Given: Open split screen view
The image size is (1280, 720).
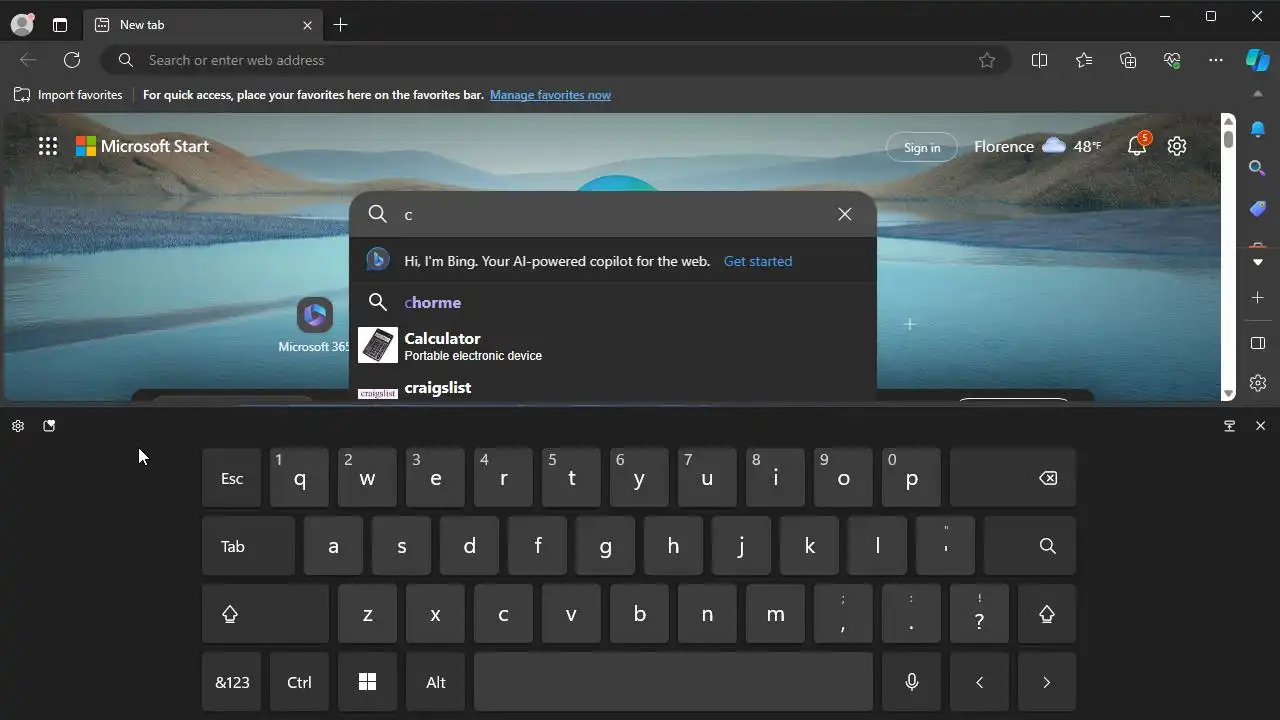Looking at the screenshot, I should click(1040, 60).
